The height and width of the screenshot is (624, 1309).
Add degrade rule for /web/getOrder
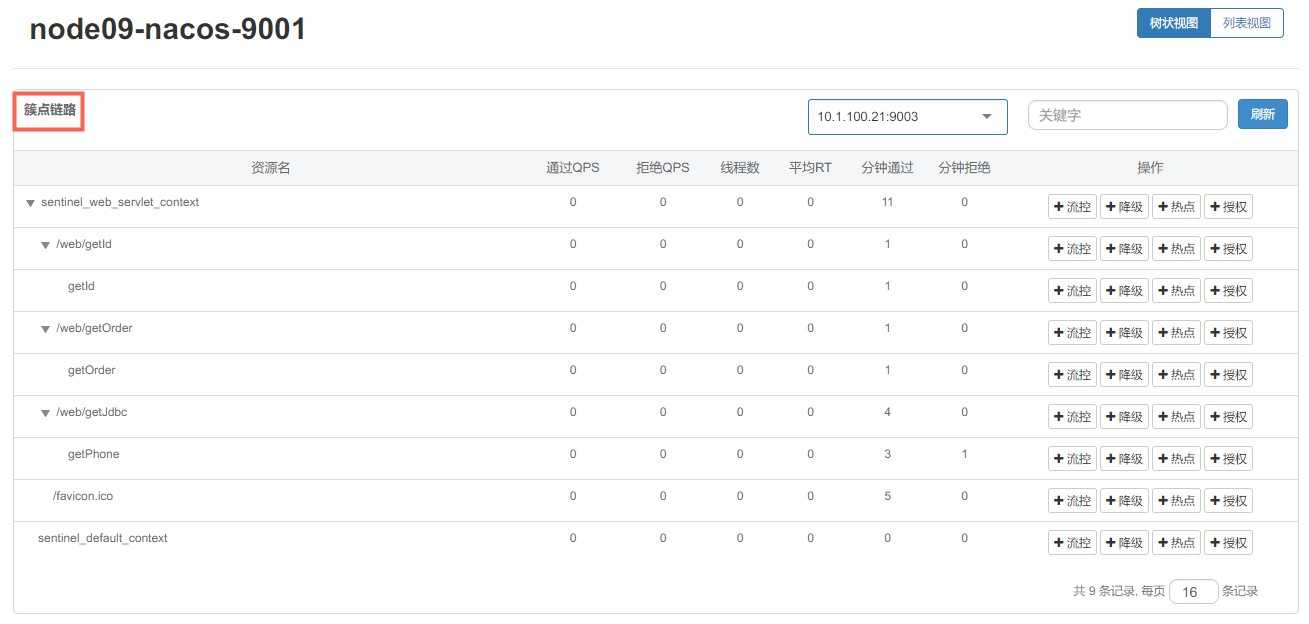(x=1124, y=333)
